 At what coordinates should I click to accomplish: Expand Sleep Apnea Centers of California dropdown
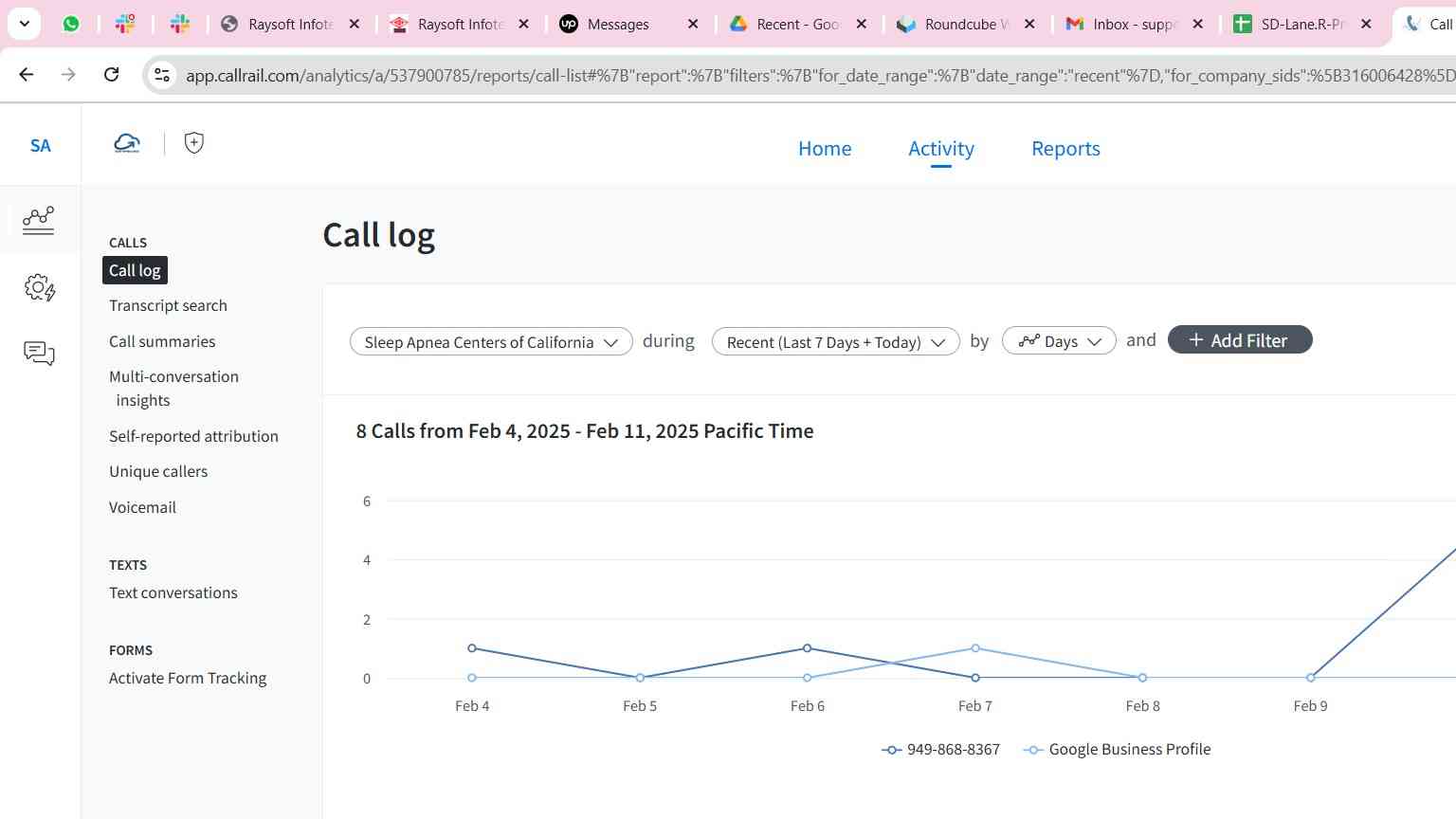pos(491,342)
